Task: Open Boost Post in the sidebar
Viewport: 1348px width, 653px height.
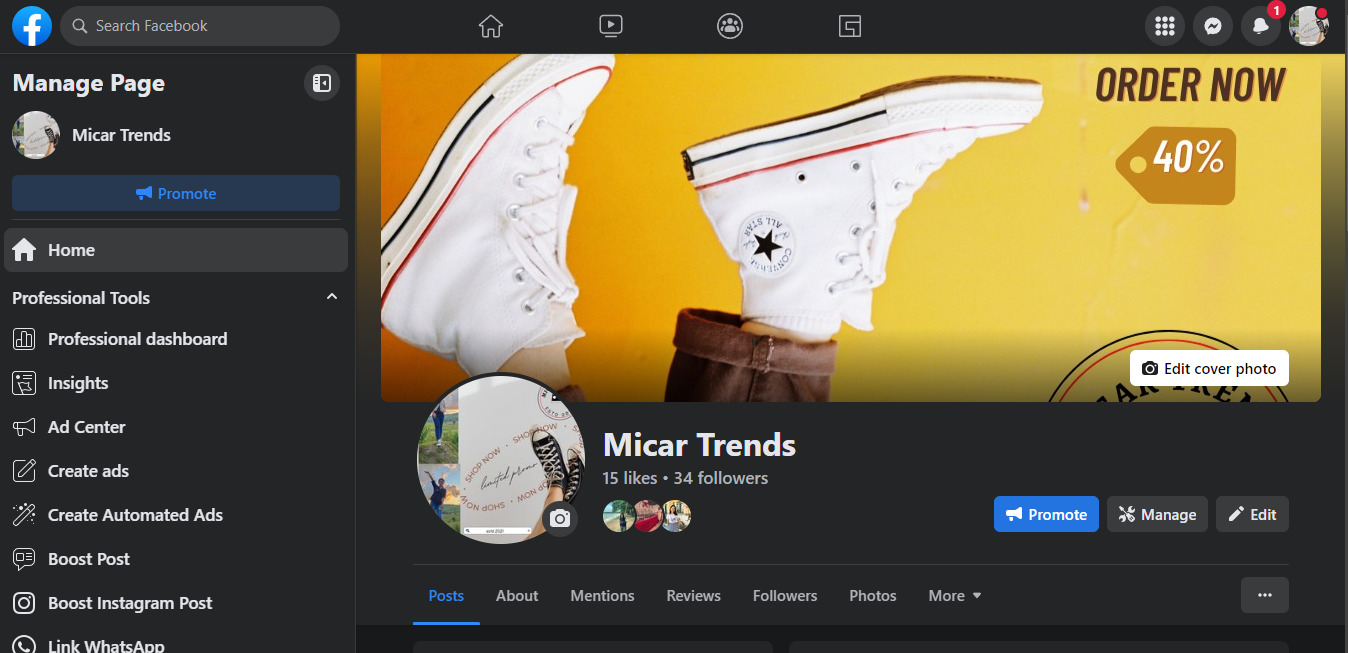Action: click(176, 559)
